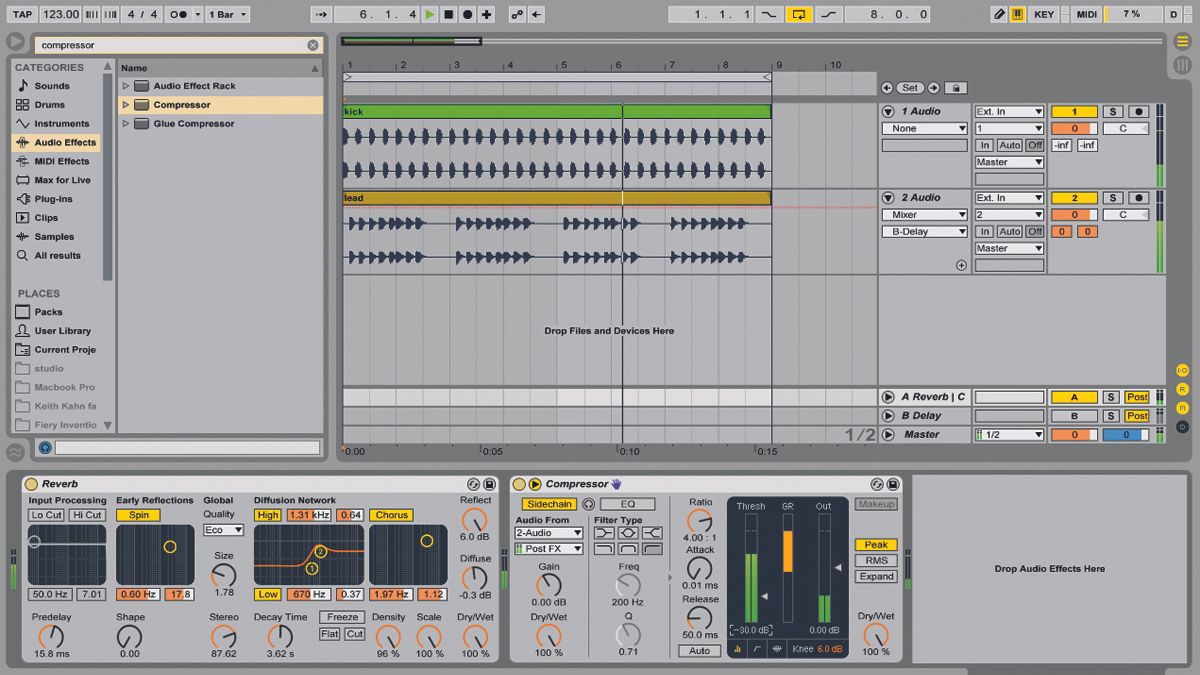This screenshot has height=675, width=1200.
Task: Expand the Compressor folder in the browser
Action: coord(126,104)
